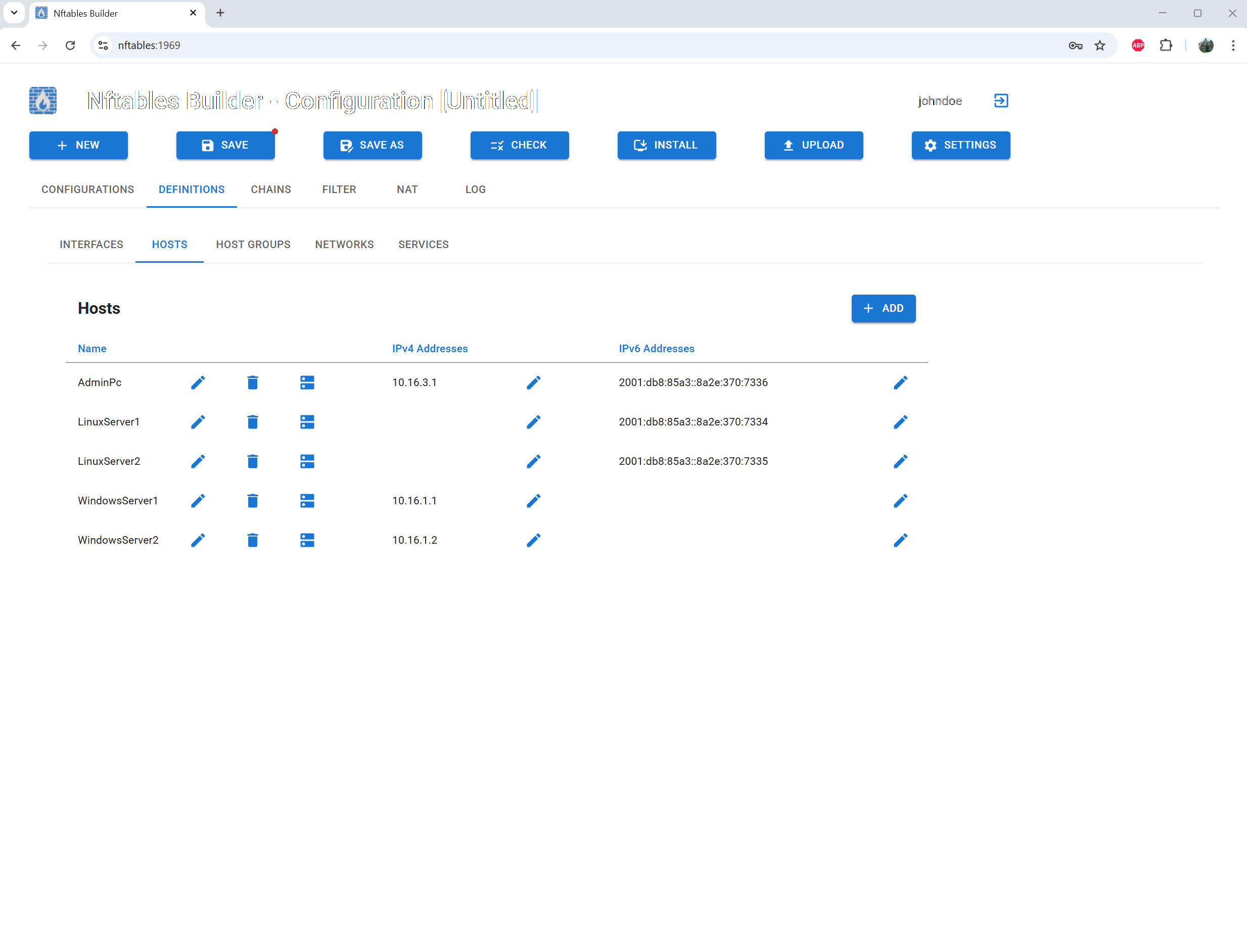Switch to the HOST GROUPS subtab
The image size is (1247, 952).
[253, 244]
